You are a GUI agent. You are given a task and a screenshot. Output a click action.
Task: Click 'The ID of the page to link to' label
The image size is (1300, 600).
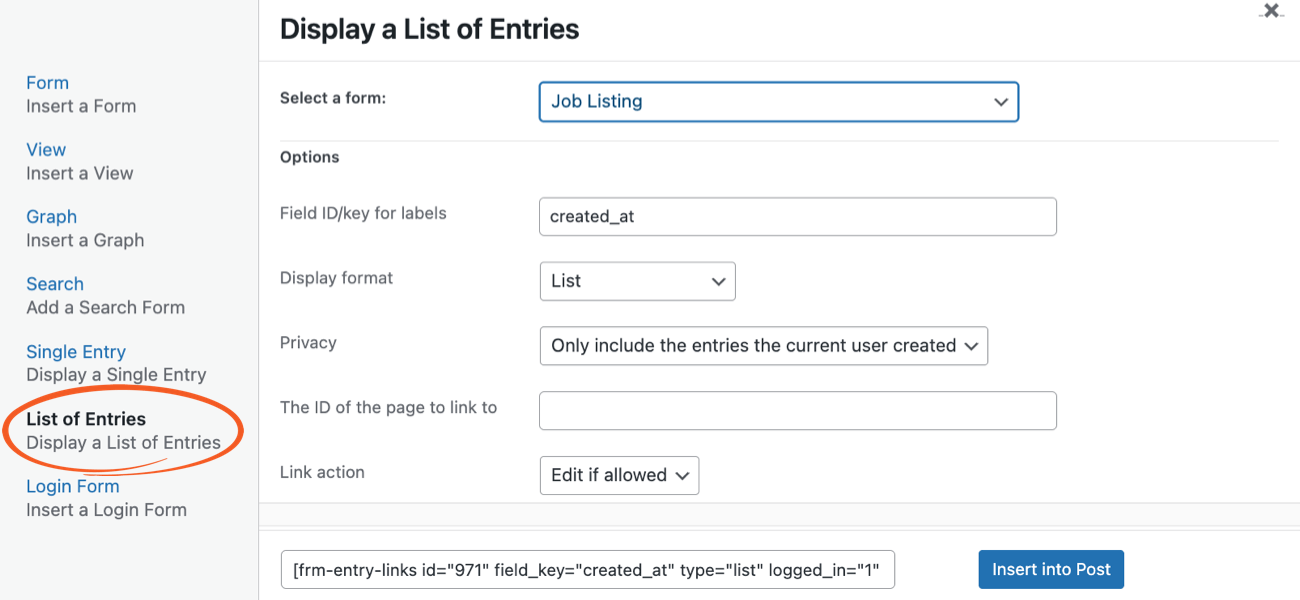[x=388, y=407]
